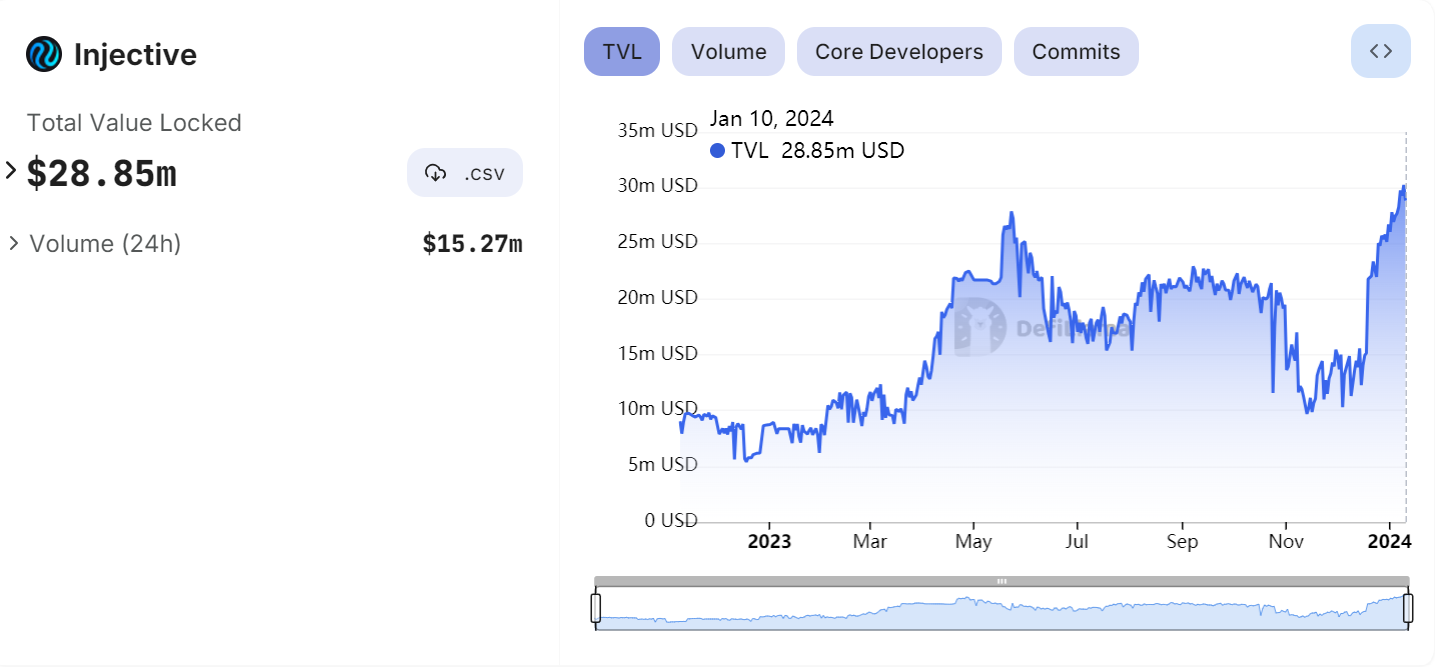Toggle the TVL chart metric
The image size is (1435, 667).
[621, 52]
